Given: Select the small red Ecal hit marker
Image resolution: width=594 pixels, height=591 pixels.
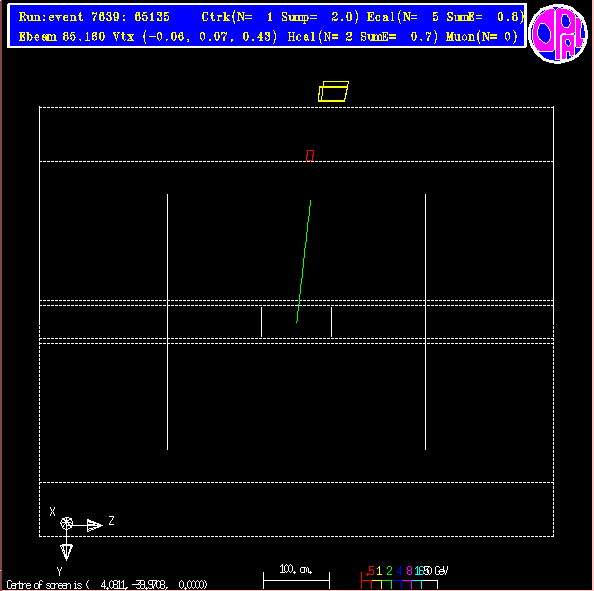Looking at the screenshot, I should coord(310,156).
